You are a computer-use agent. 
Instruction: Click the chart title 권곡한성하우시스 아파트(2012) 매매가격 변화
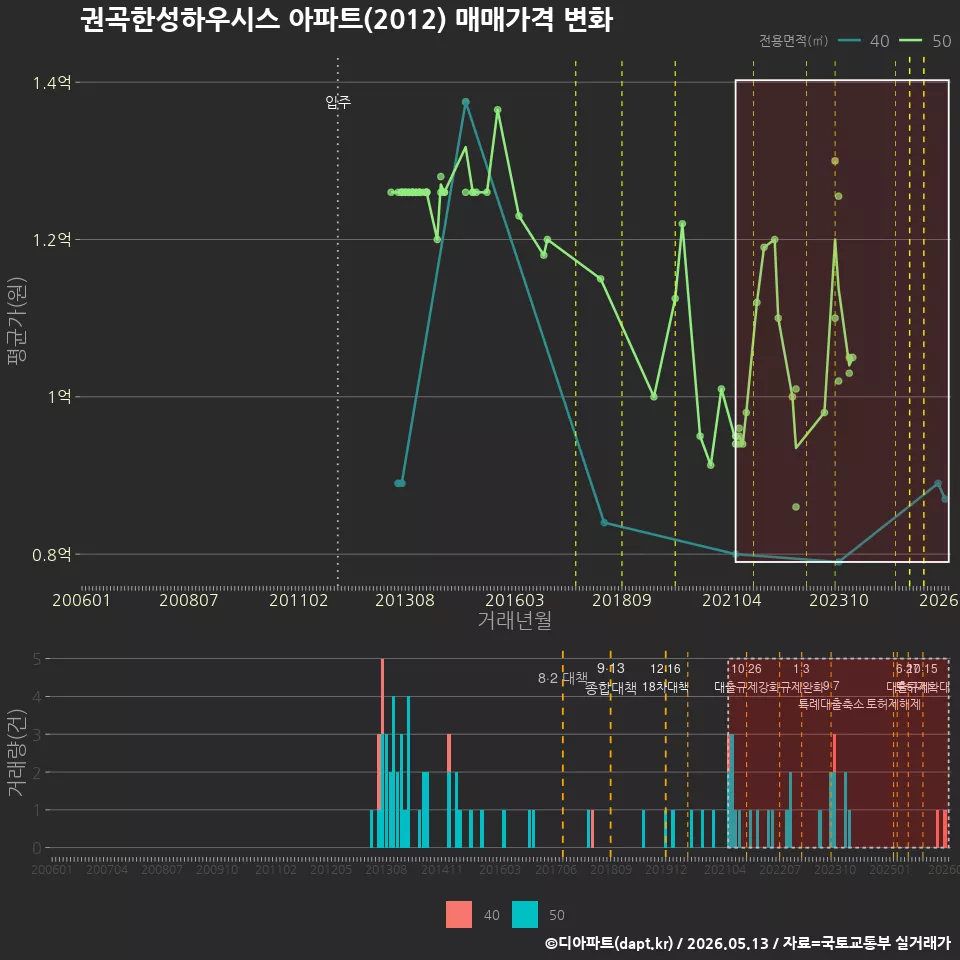tap(347, 20)
